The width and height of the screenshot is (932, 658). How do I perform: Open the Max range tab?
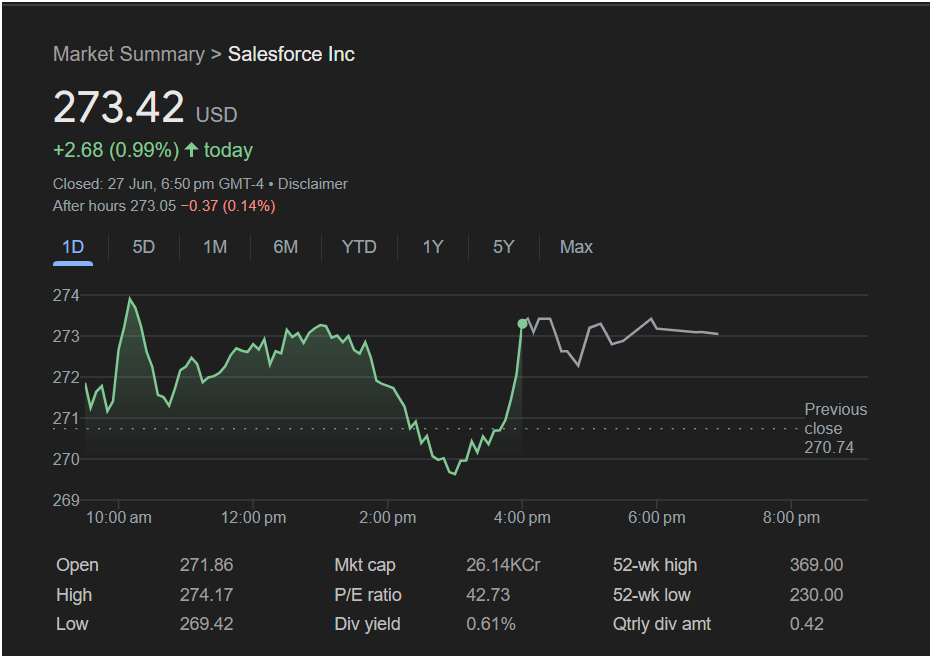tap(576, 247)
